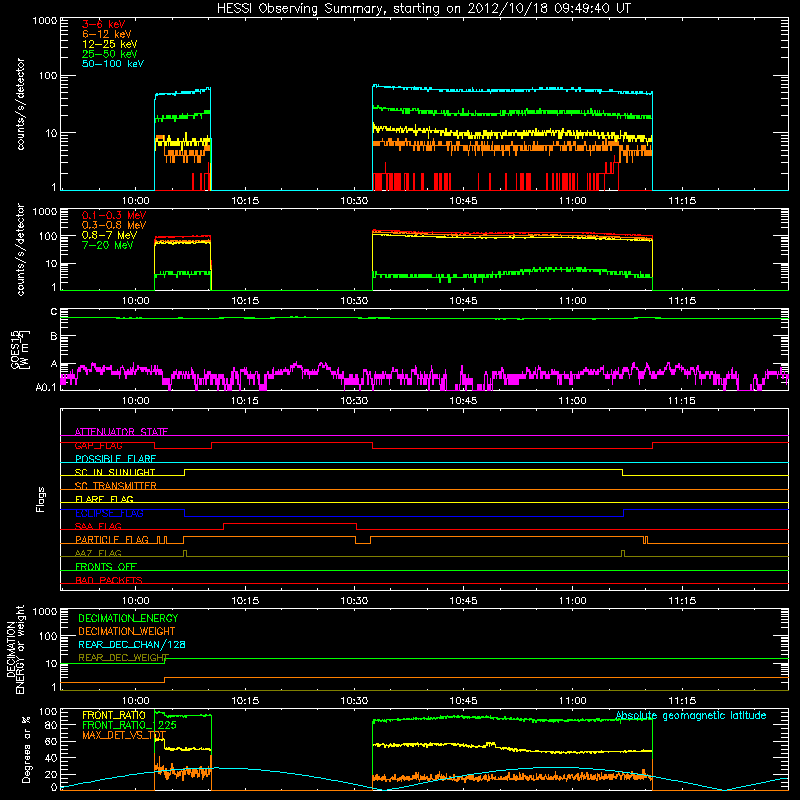
Task: Click the Absolute geomagnetic latitude label
Action: coord(691,715)
